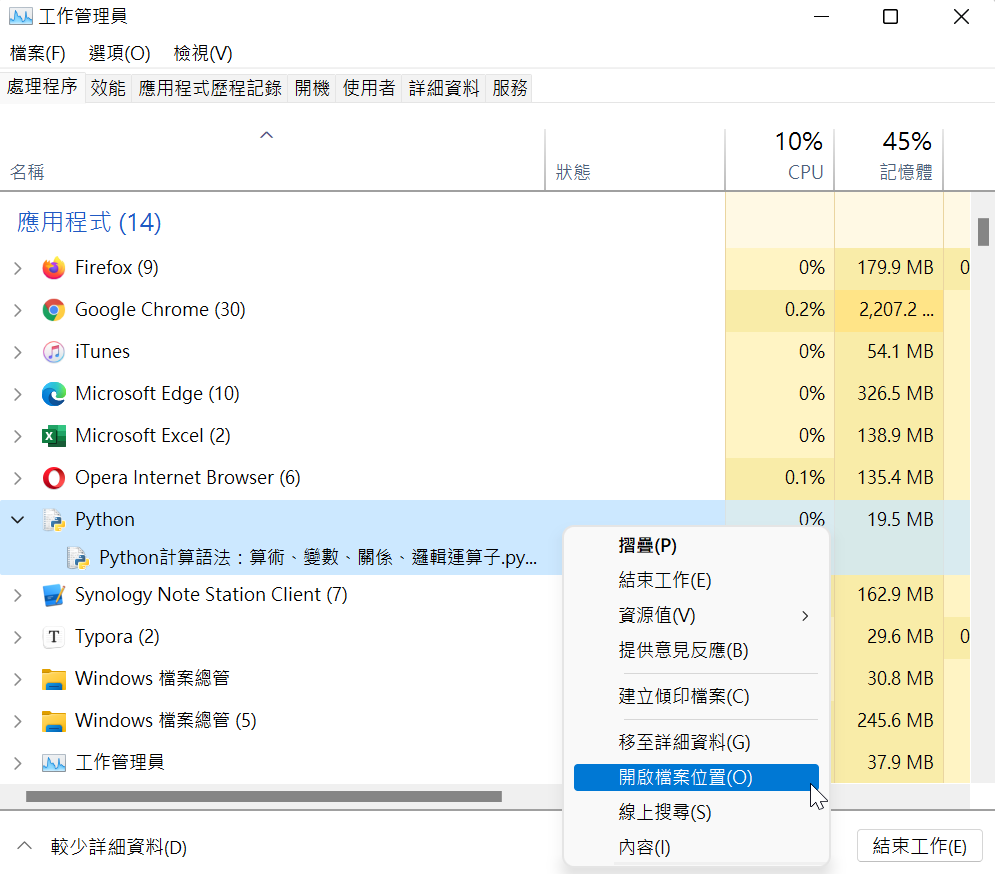This screenshot has height=874, width=995.
Task: Switch to the 使用者 tab
Action: tap(369, 88)
